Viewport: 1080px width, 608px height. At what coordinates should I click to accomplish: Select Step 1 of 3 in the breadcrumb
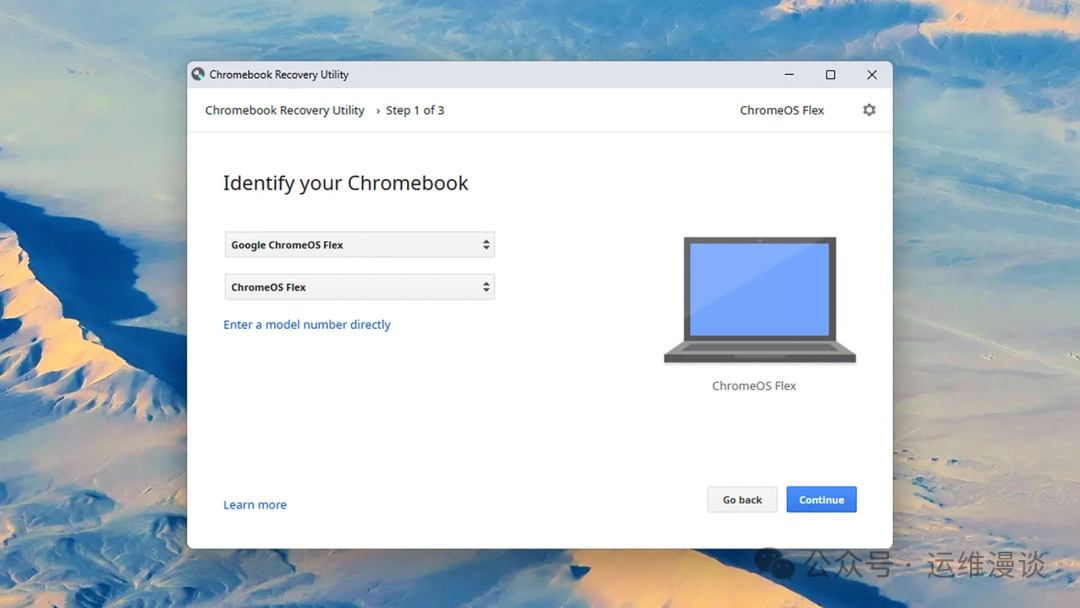click(x=415, y=110)
